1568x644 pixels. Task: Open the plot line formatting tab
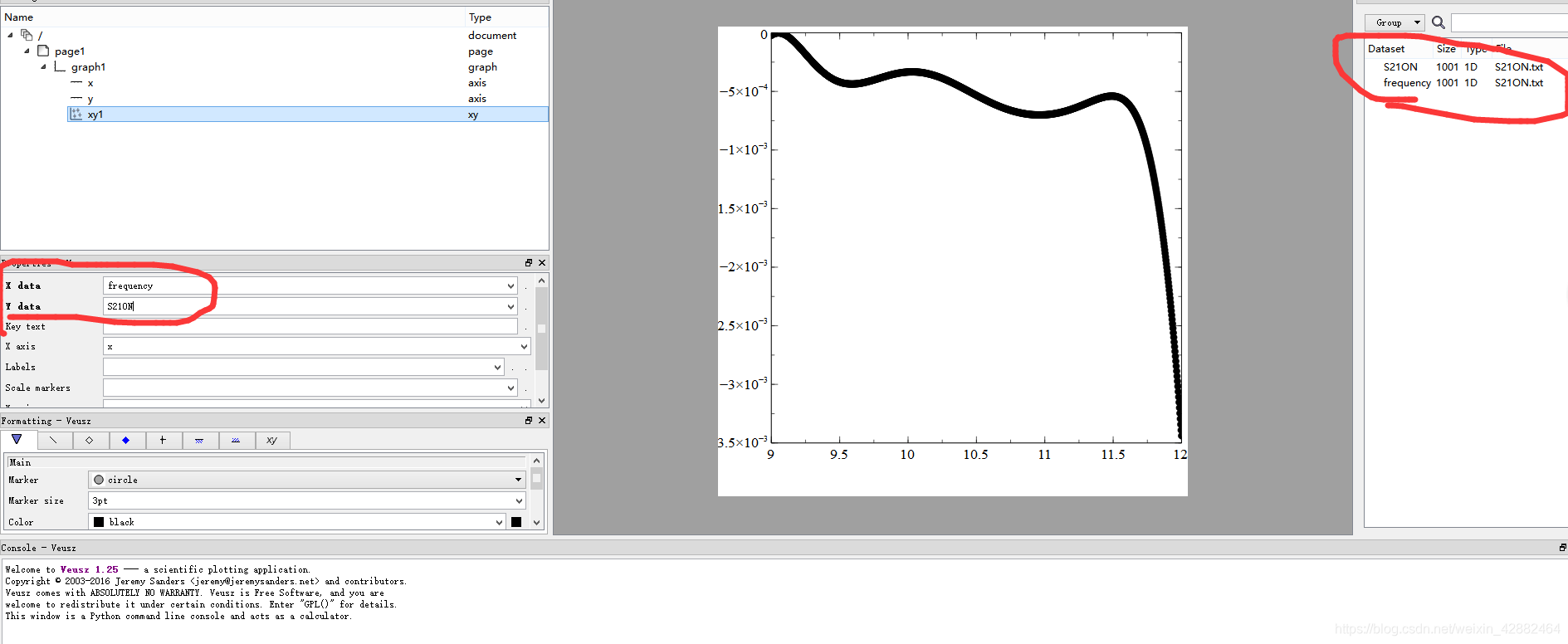point(53,440)
